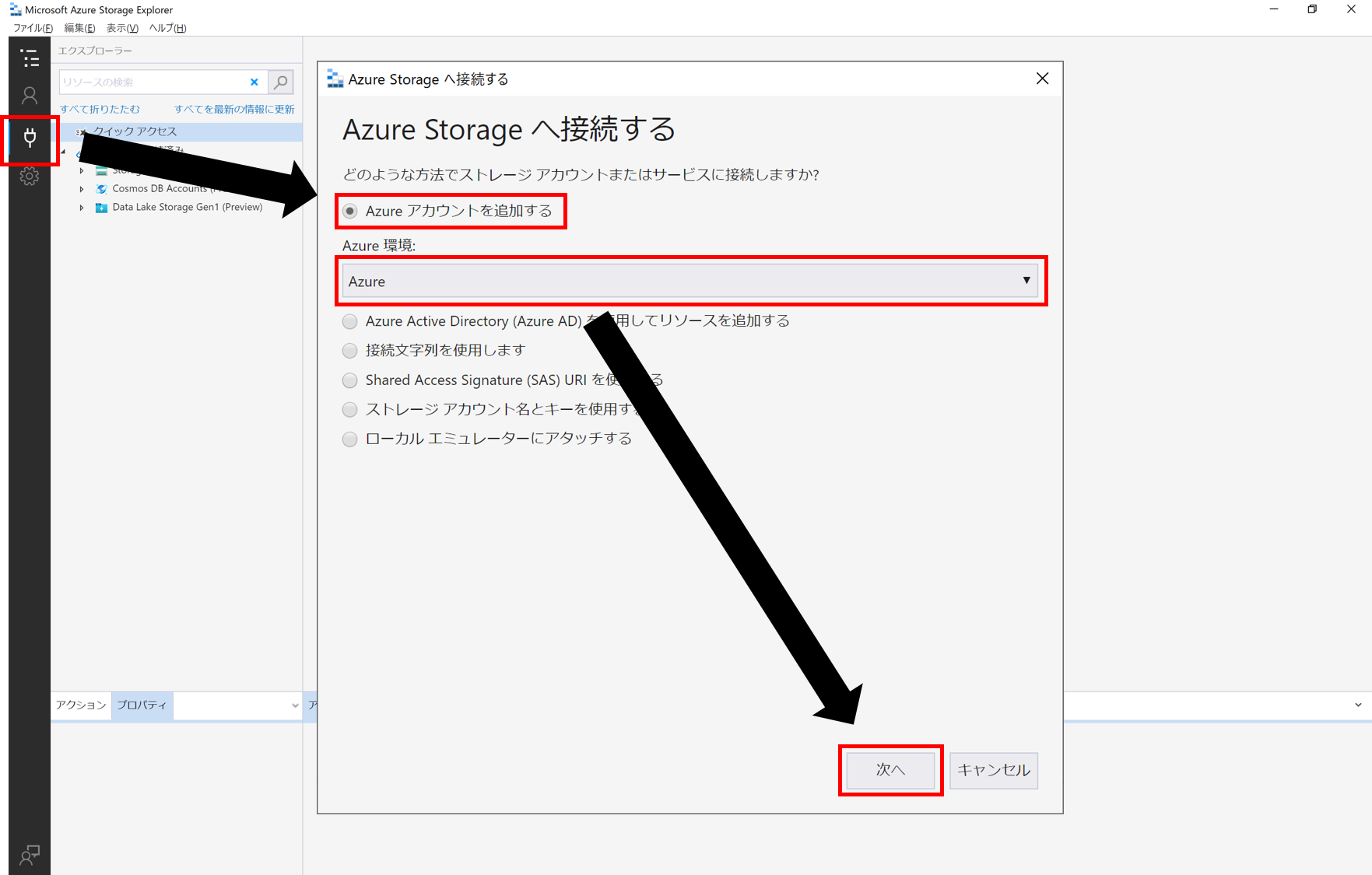
Task: Switch to the プロパティ tab
Action: point(142,705)
